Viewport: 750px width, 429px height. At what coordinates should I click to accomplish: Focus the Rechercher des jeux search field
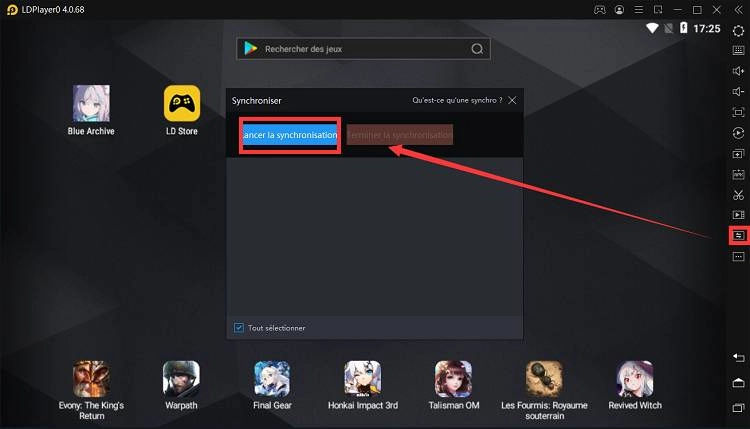click(x=363, y=49)
